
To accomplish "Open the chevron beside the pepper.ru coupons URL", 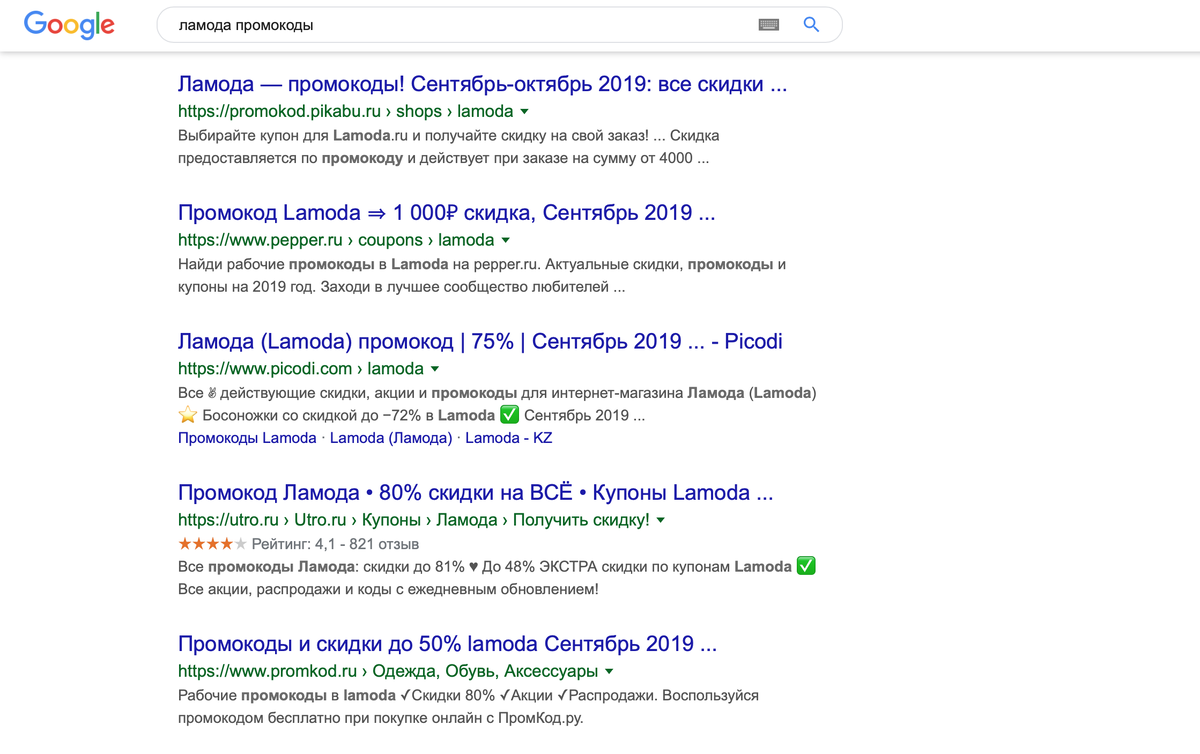I will [x=506, y=239].
